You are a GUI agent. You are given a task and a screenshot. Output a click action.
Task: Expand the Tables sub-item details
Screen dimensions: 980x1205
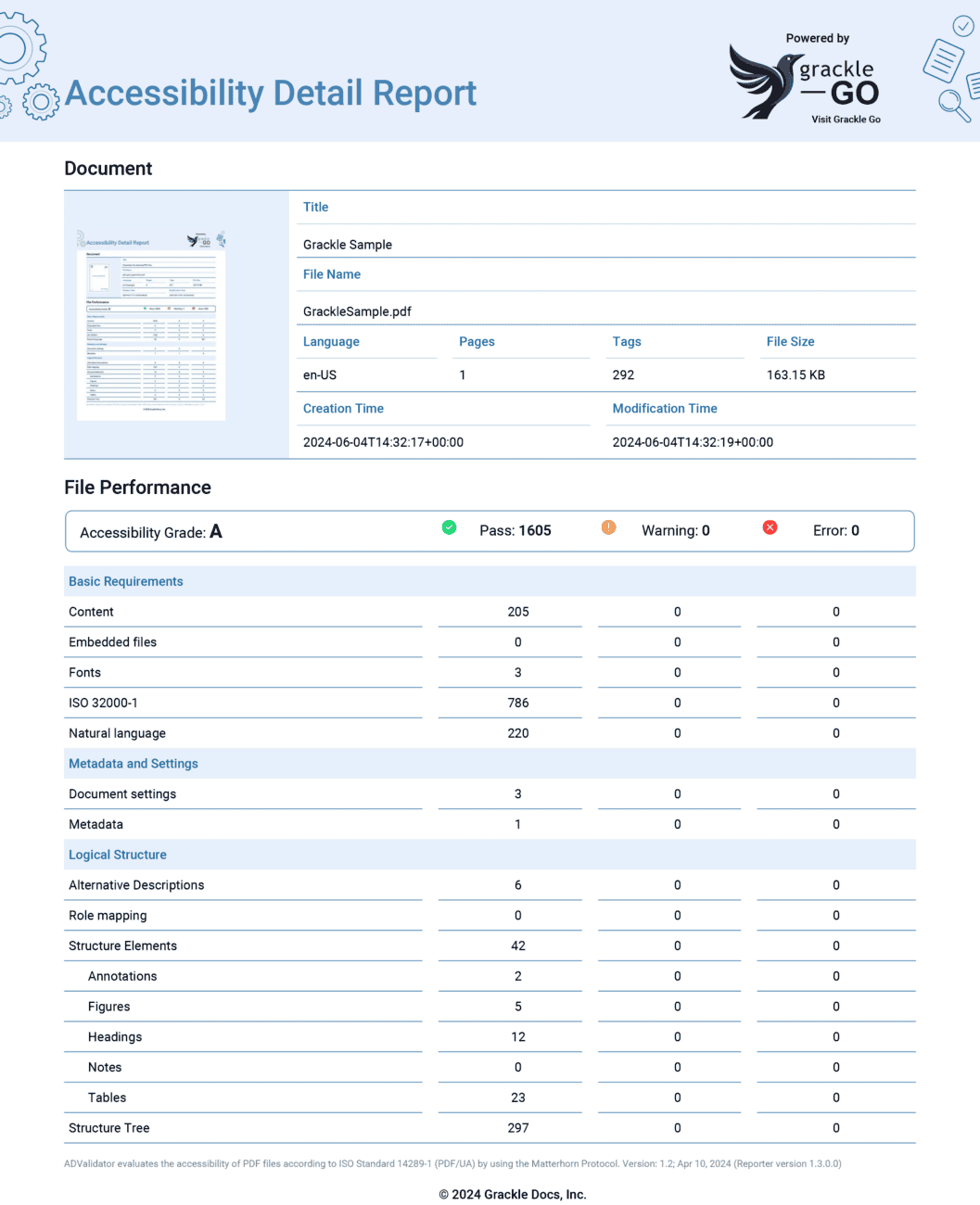coord(107,1097)
